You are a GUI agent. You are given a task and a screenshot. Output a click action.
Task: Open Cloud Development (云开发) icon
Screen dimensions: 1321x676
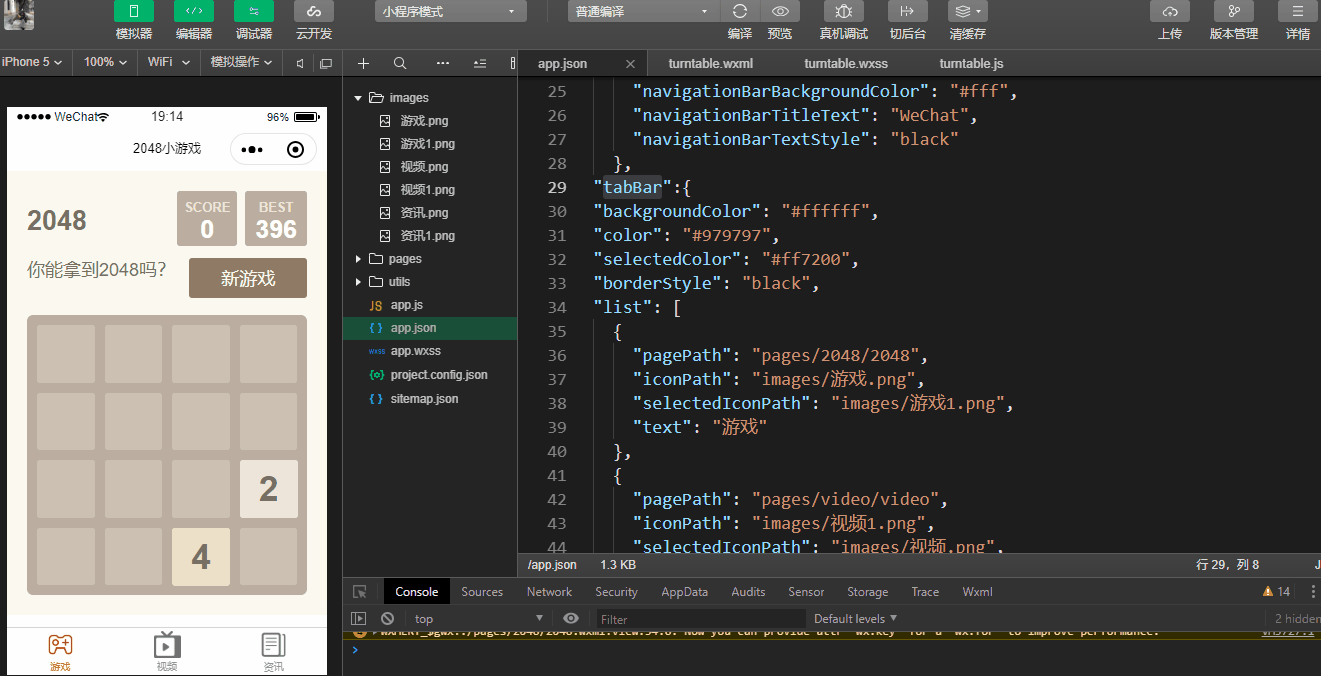coord(314,11)
